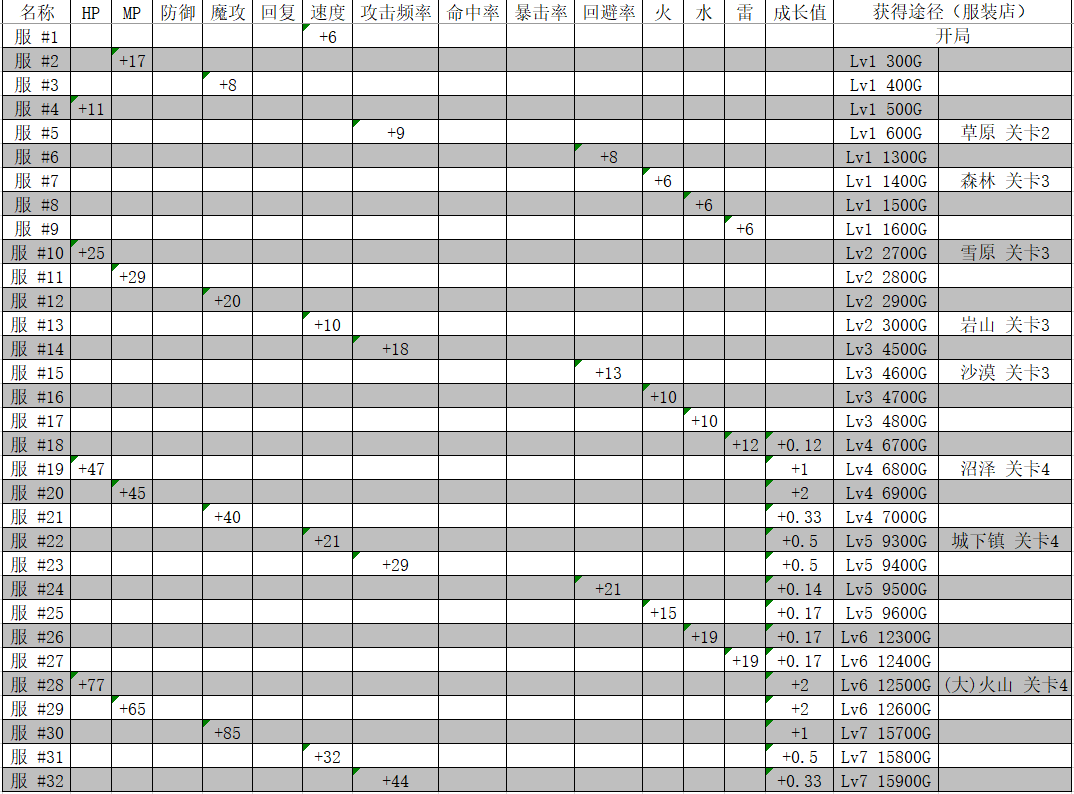Click the +85 魔攻 cell of 服 #30
1074x794 pixels.
(227, 732)
